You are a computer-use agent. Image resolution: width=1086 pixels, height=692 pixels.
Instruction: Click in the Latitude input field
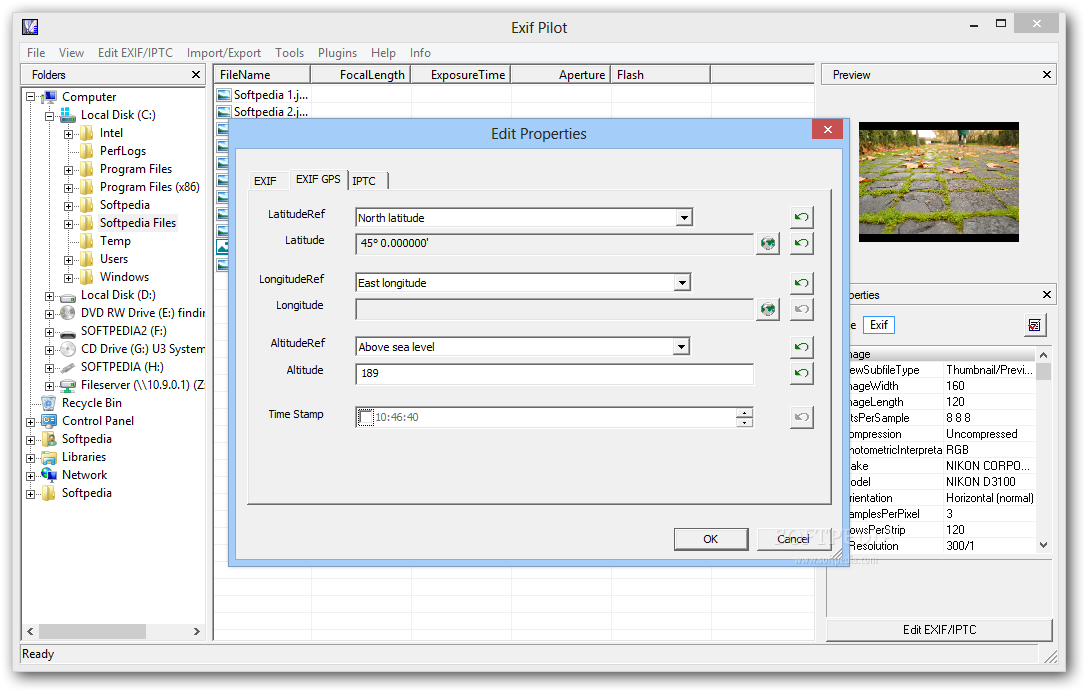(554, 243)
